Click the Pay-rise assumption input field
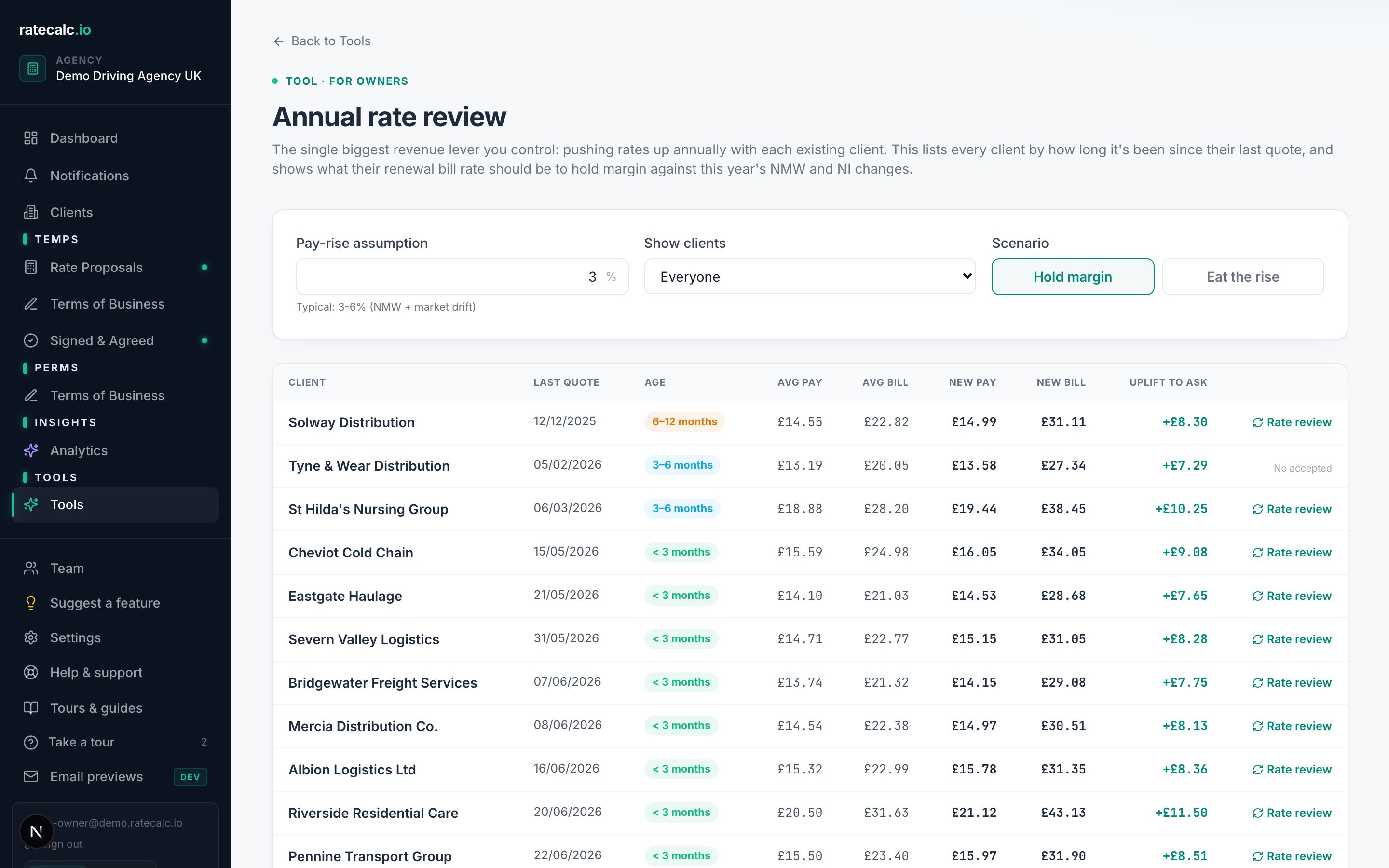The width and height of the screenshot is (1389, 868). coord(462,277)
